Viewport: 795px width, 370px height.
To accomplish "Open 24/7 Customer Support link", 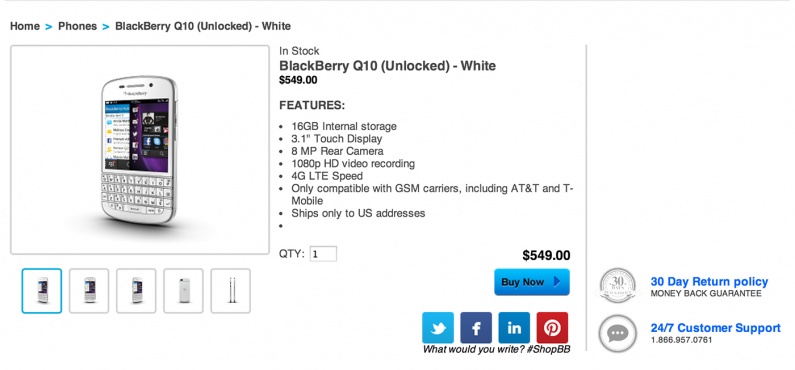I will pyautogui.click(x=715, y=328).
